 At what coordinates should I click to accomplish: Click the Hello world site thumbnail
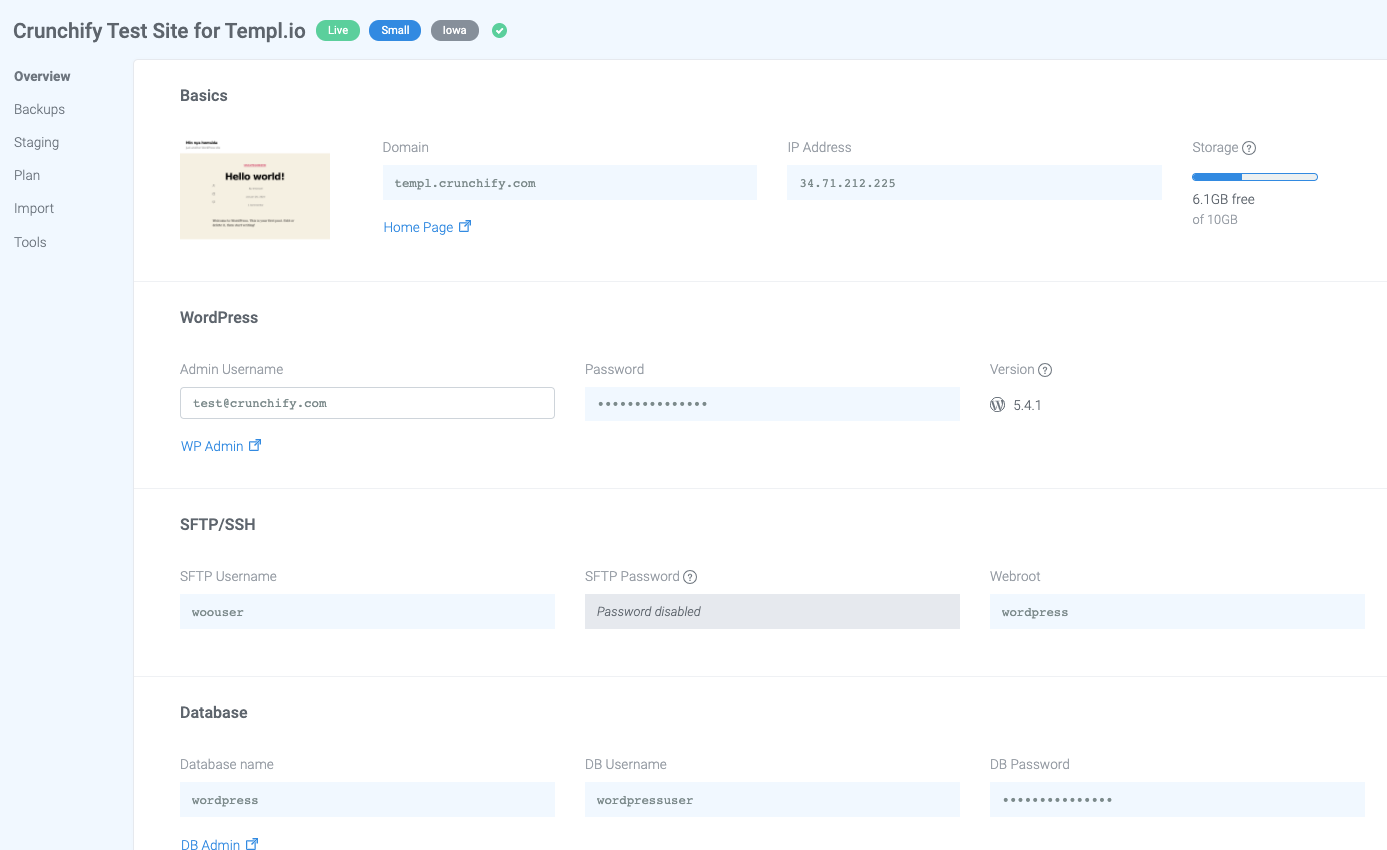(255, 190)
